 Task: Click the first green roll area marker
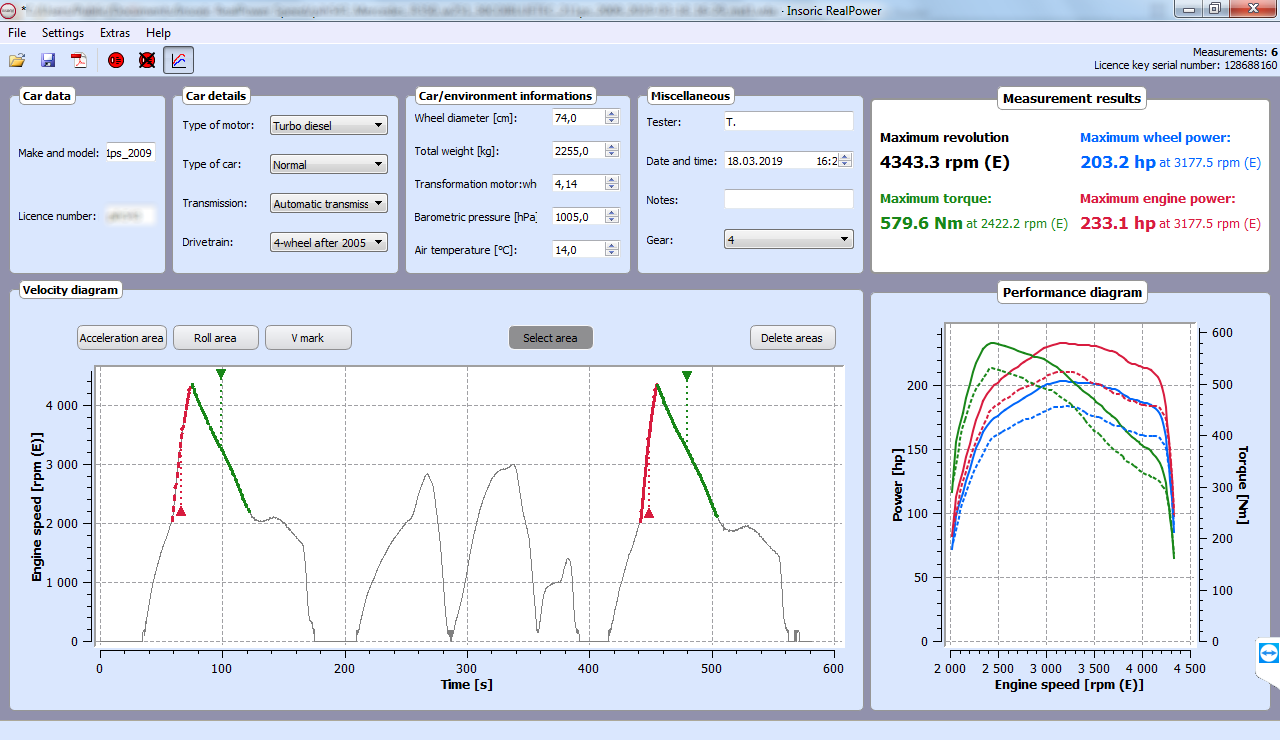[x=221, y=374]
